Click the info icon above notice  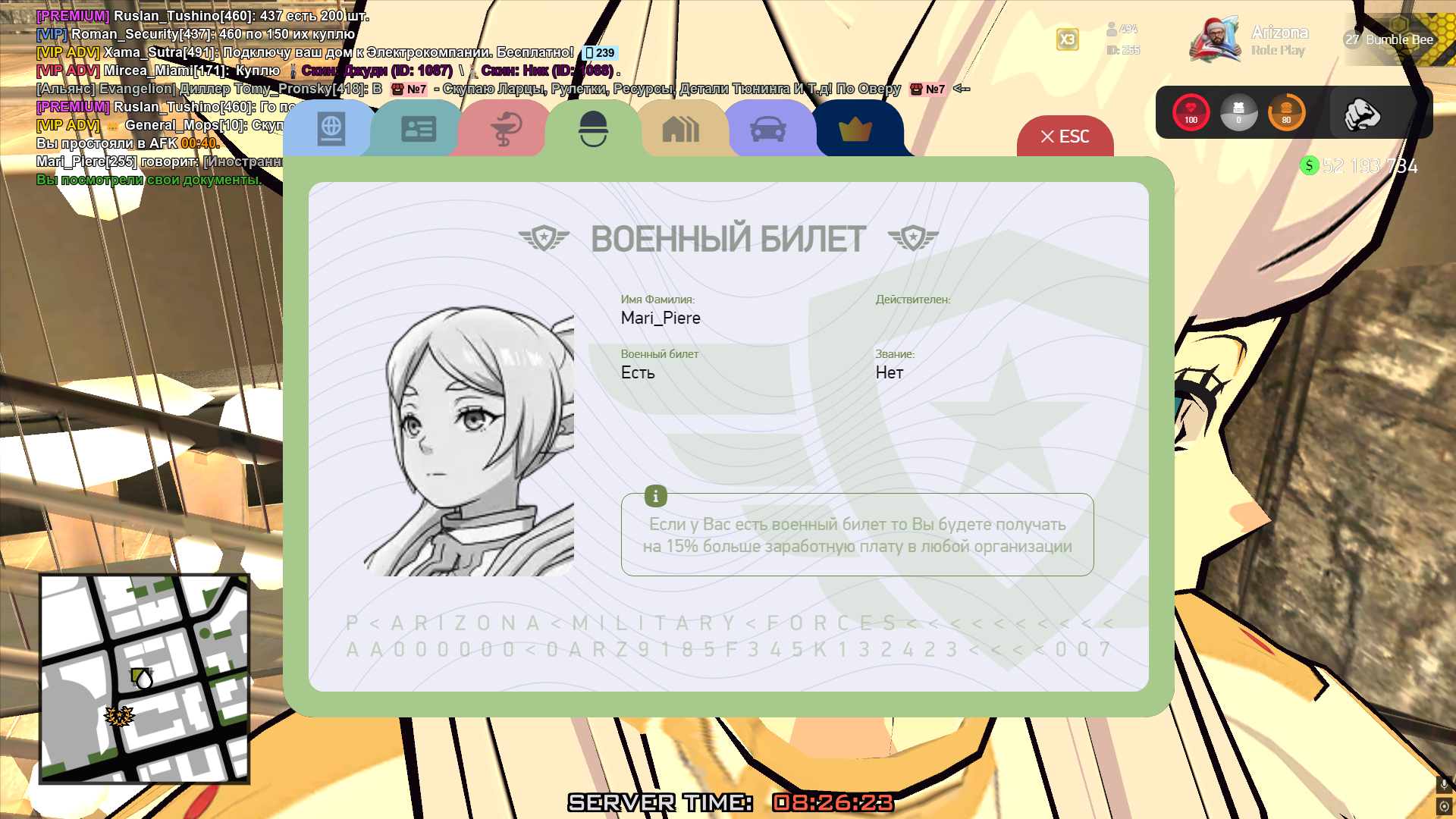pyautogui.click(x=656, y=496)
